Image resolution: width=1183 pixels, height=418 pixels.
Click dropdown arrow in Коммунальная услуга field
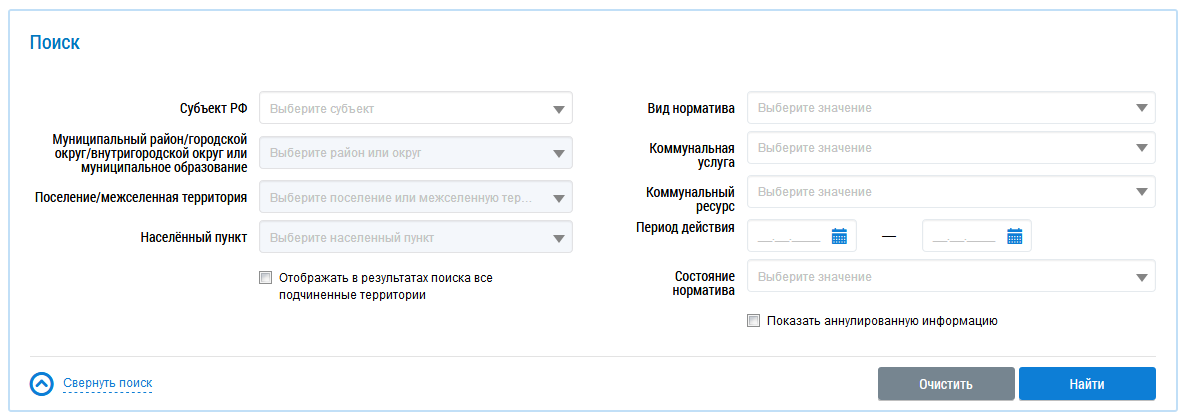[x=1142, y=148]
